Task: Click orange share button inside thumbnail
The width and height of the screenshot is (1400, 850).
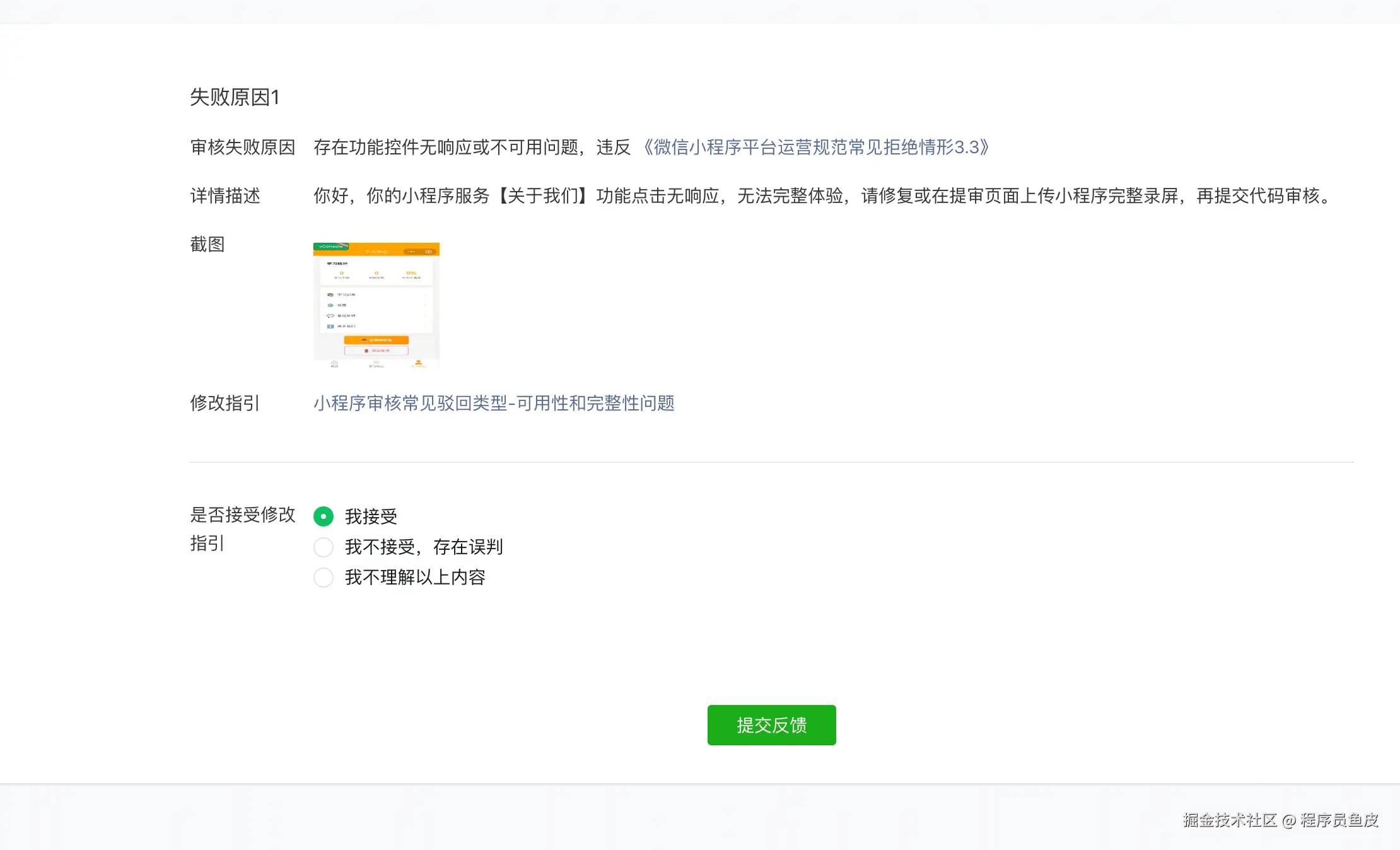Action: (376, 340)
